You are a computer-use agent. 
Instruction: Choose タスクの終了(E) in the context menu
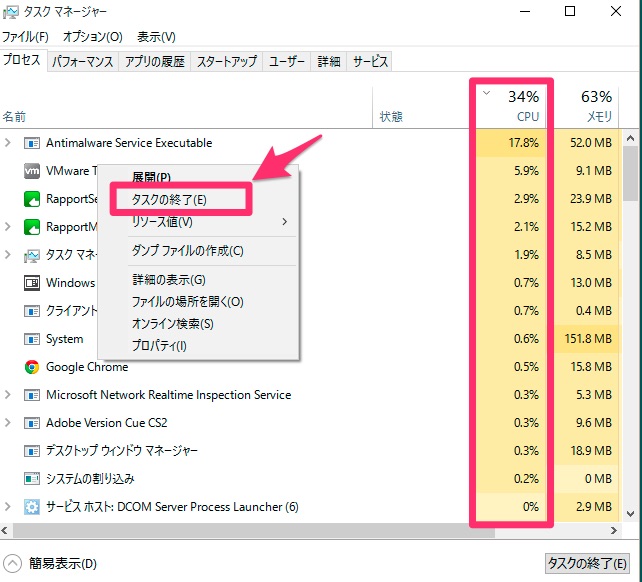tap(169, 199)
